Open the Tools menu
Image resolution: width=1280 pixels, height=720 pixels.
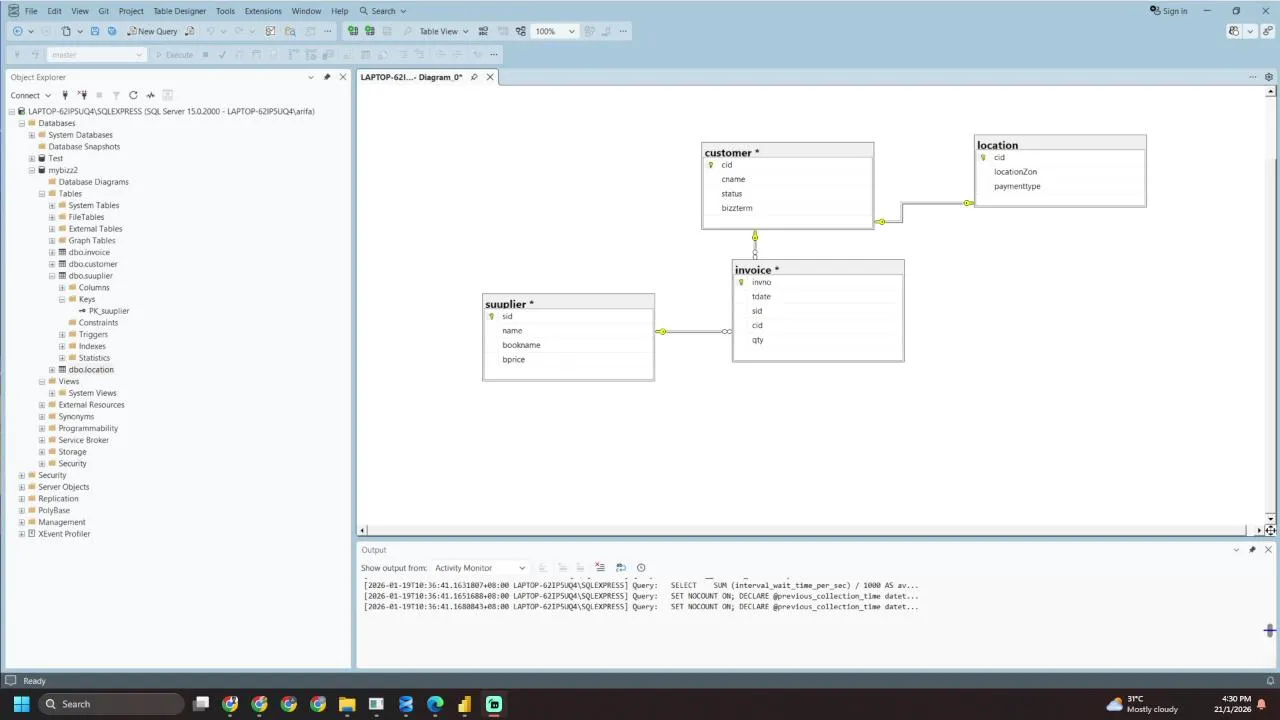225,11
